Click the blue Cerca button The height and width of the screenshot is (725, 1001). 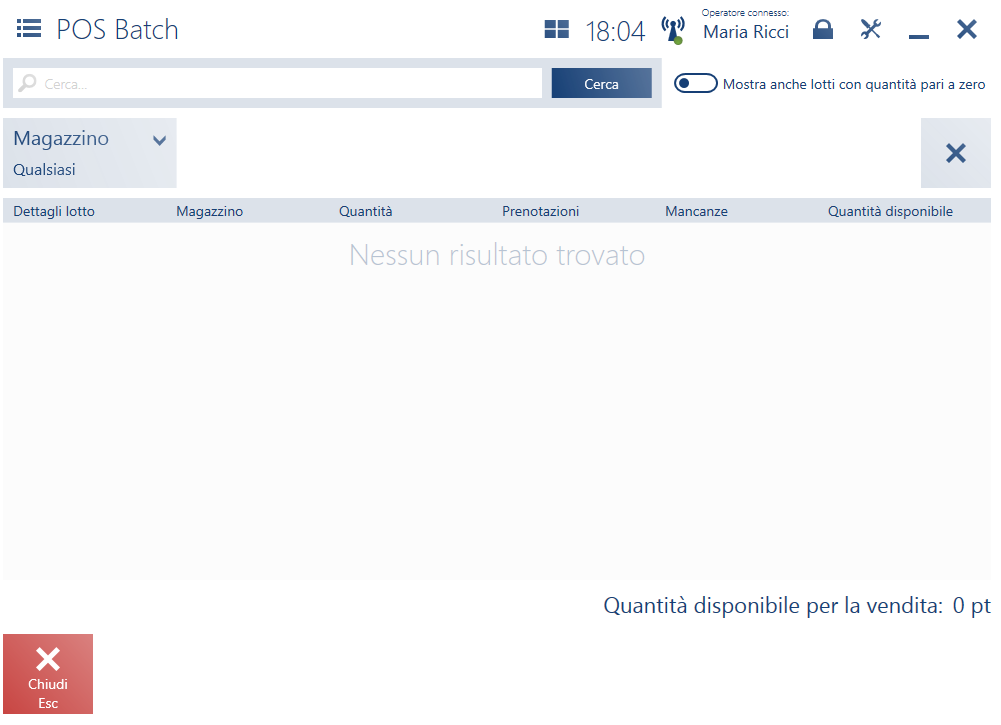601,84
